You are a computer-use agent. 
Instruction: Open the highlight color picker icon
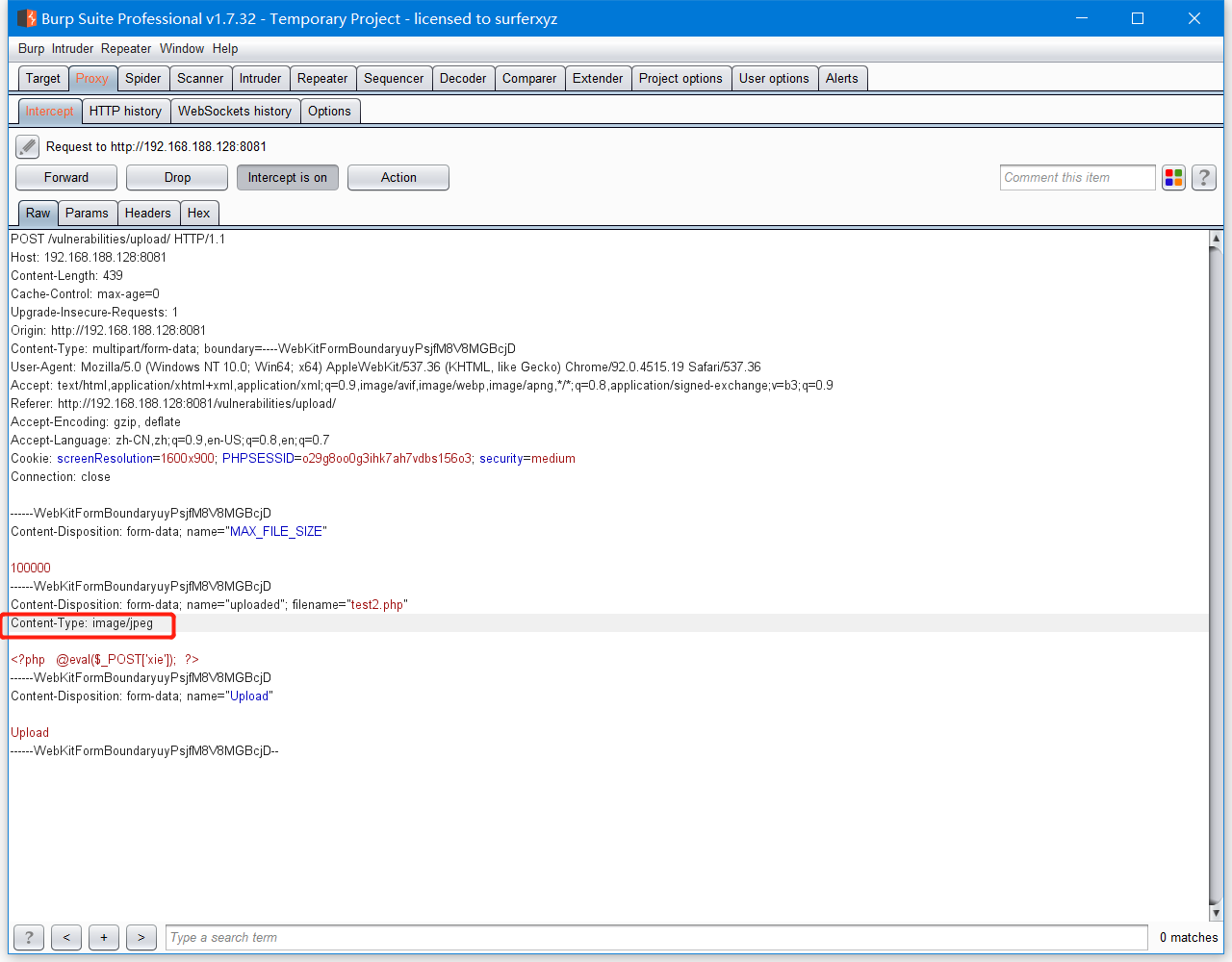click(1173, 178)
